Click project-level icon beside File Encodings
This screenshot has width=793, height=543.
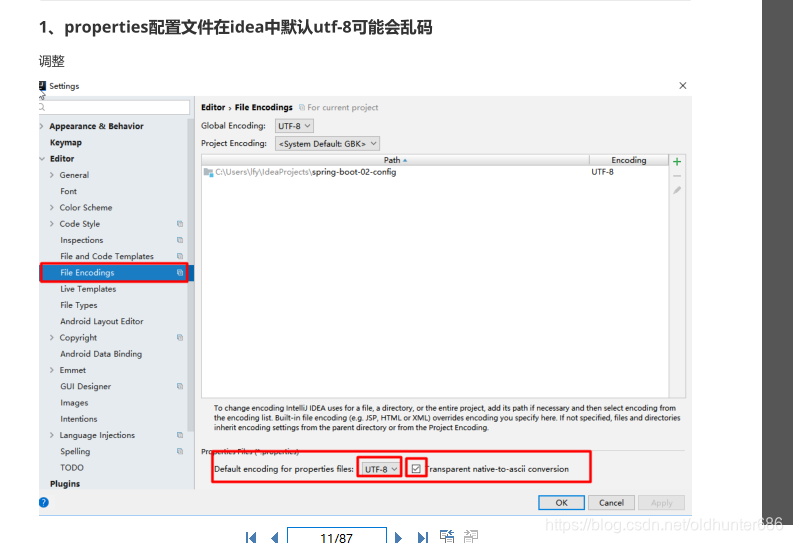coord(180,273)
